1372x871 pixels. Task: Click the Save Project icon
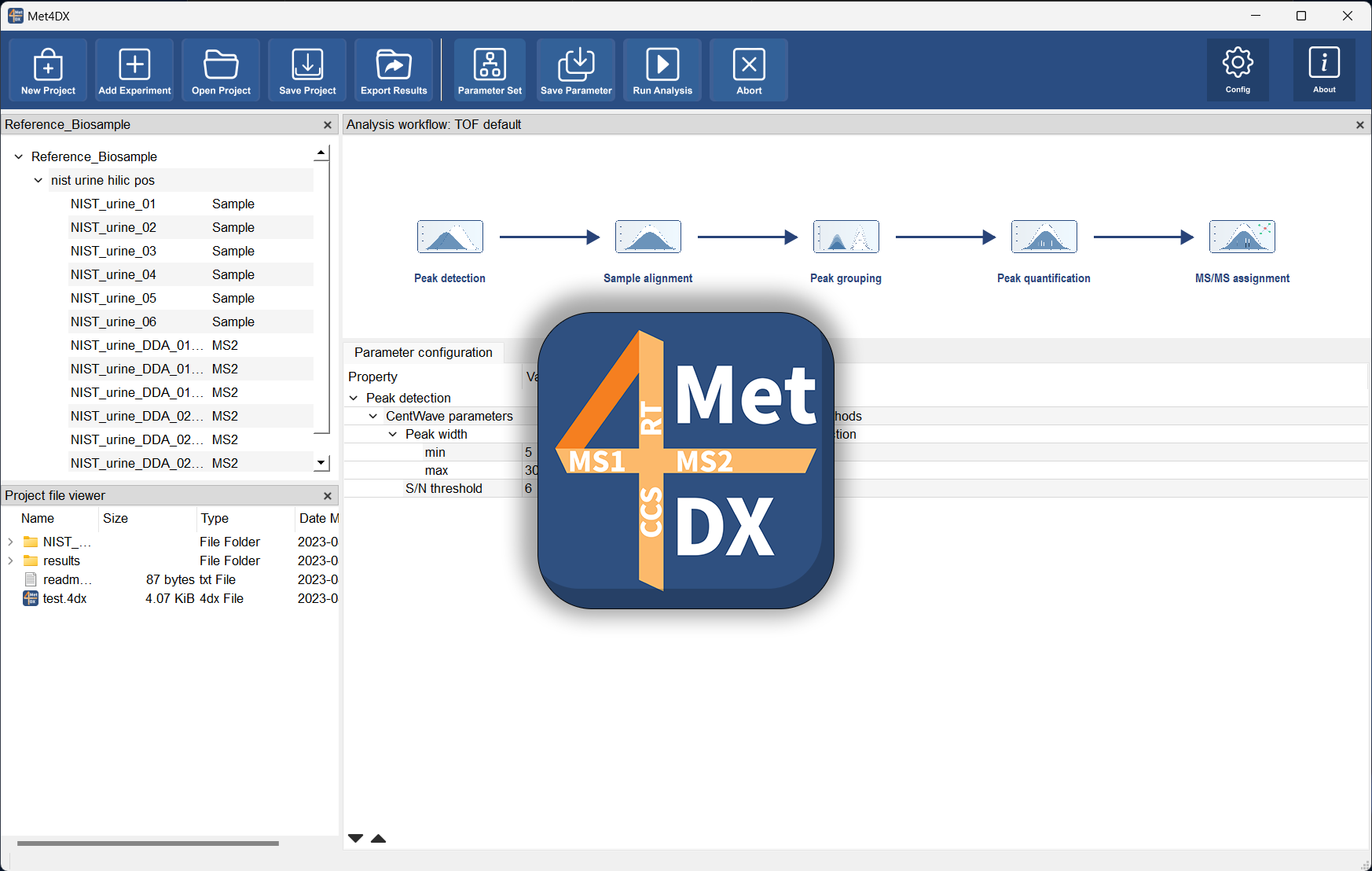pyautogui.click(x=307, y=70)
